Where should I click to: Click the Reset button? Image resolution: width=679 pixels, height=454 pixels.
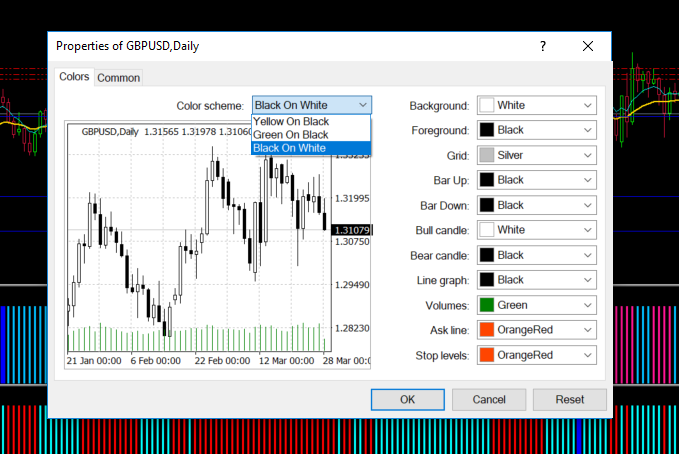click(569, 399)
